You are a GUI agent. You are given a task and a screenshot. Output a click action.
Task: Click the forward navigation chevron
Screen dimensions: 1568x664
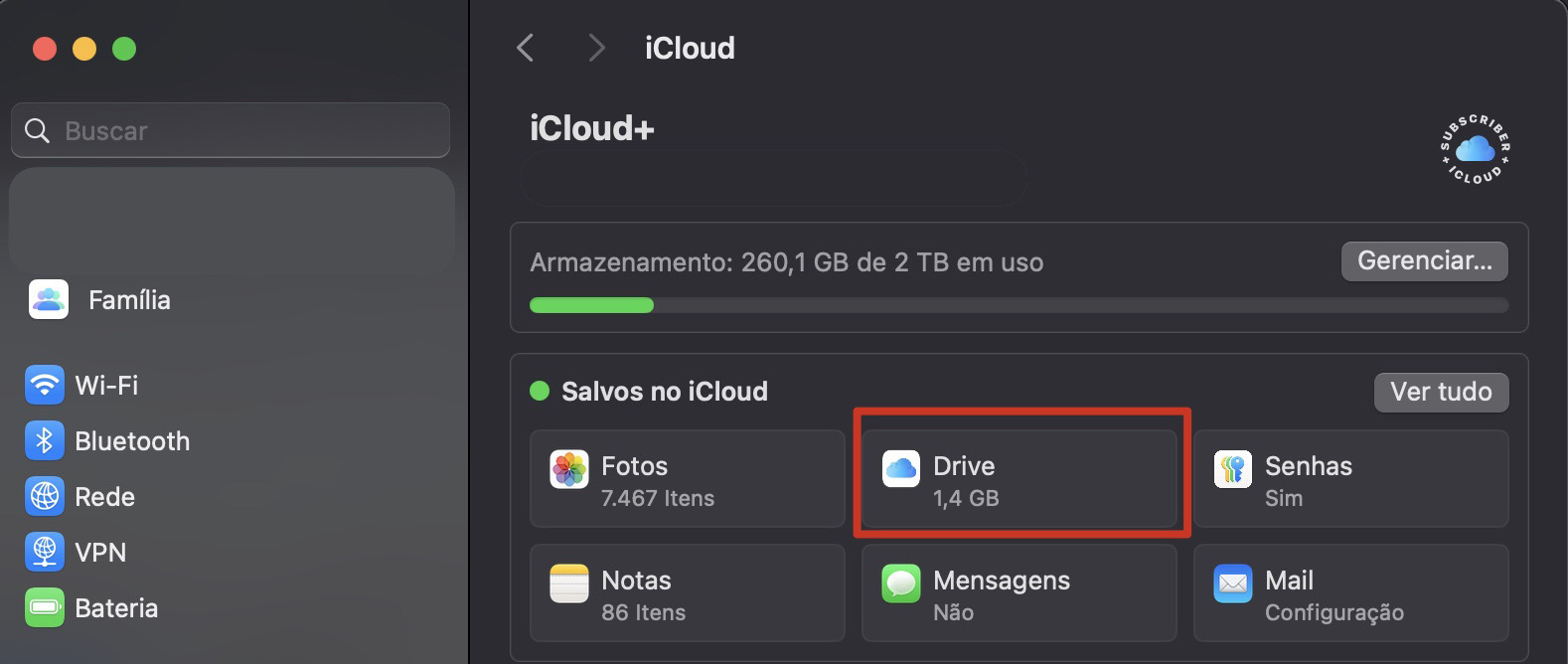click(594, 47)
